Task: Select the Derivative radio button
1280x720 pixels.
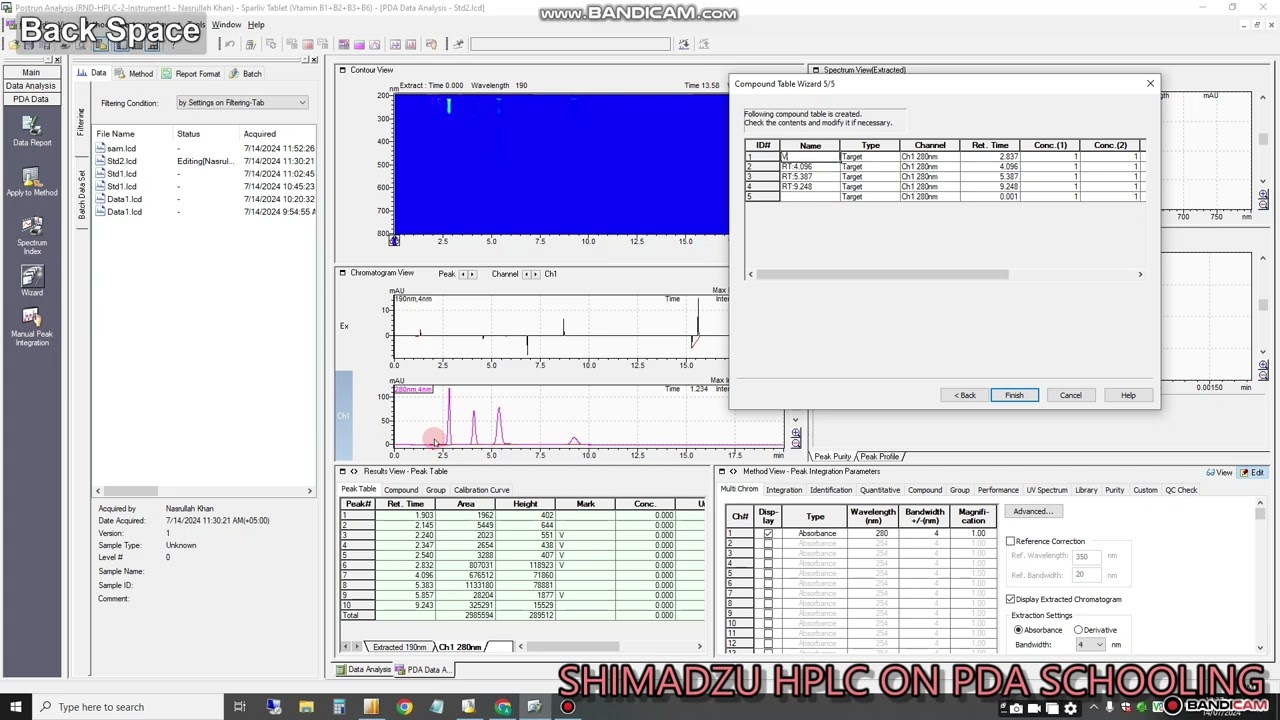Action: click(1078, 630)
